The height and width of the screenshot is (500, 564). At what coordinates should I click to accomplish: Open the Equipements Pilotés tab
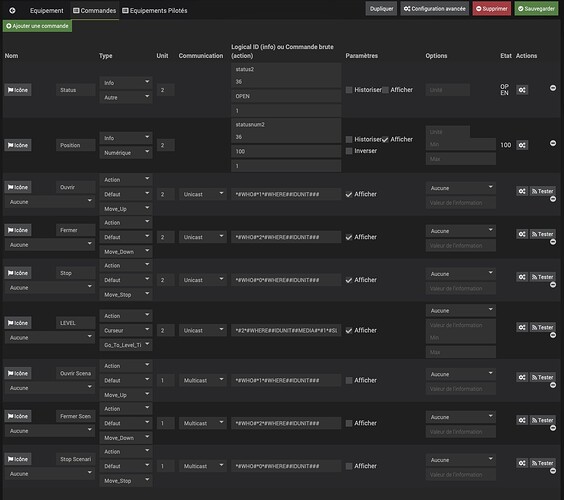pos(155,11)
